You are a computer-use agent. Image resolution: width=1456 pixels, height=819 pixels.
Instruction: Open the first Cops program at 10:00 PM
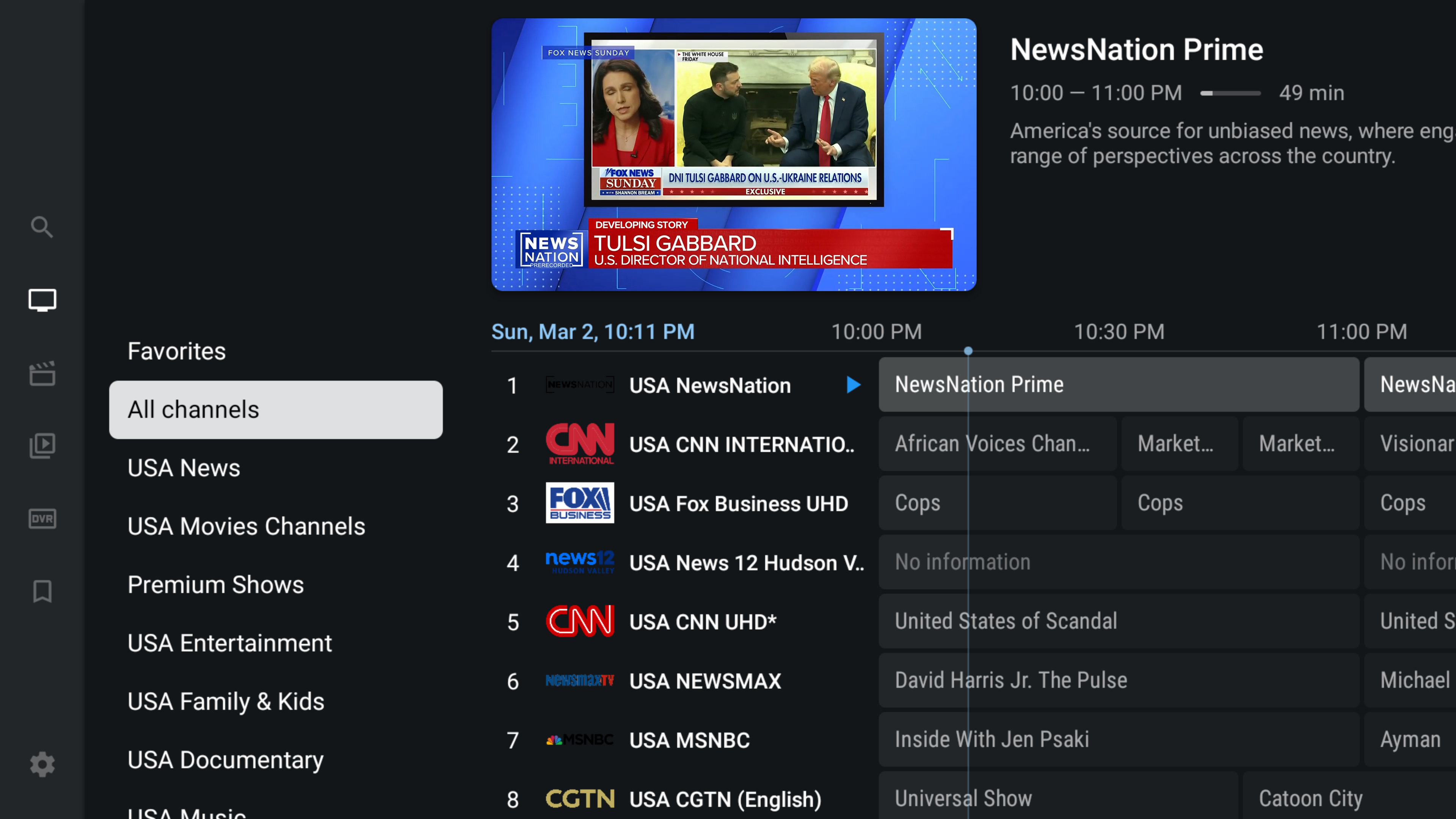click(x=998, y=503)
